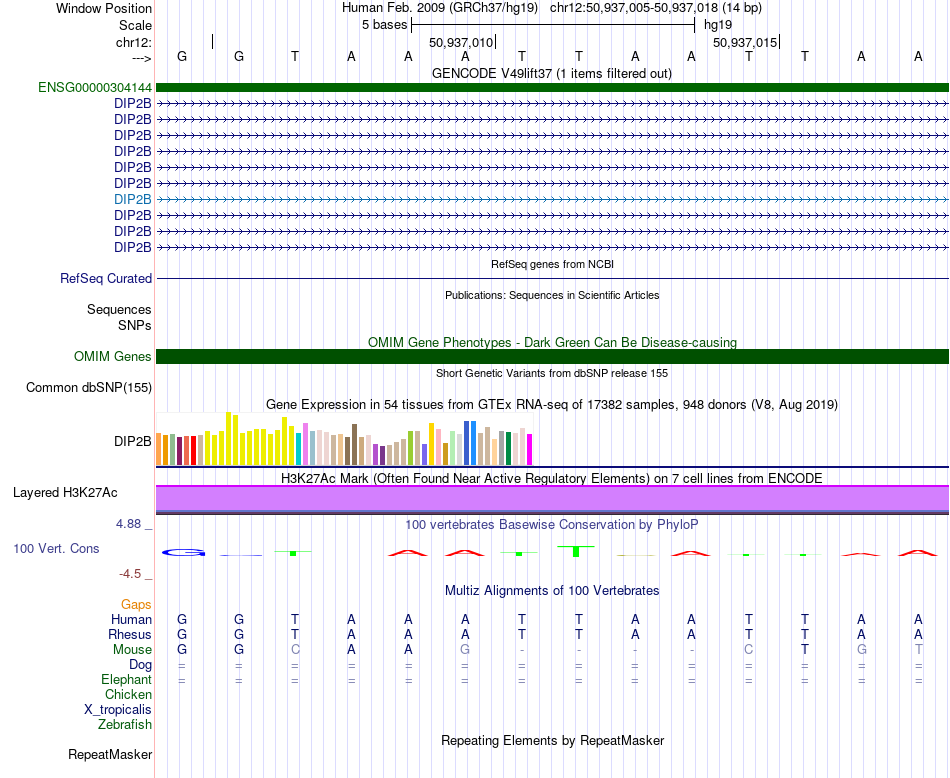Select the Human species label
The width and height of the screenshot is (950, 778).
(x=131, y=619)
